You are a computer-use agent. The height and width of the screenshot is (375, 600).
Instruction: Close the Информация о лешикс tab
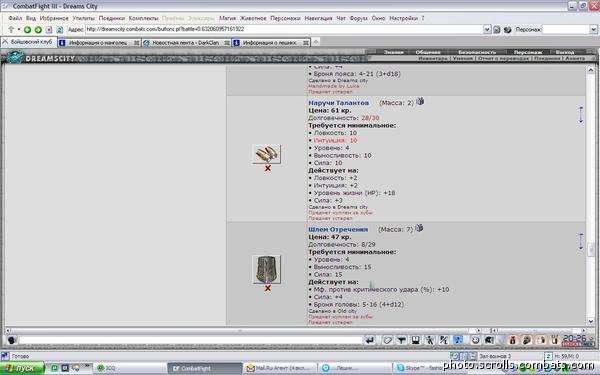click(305, 43)
